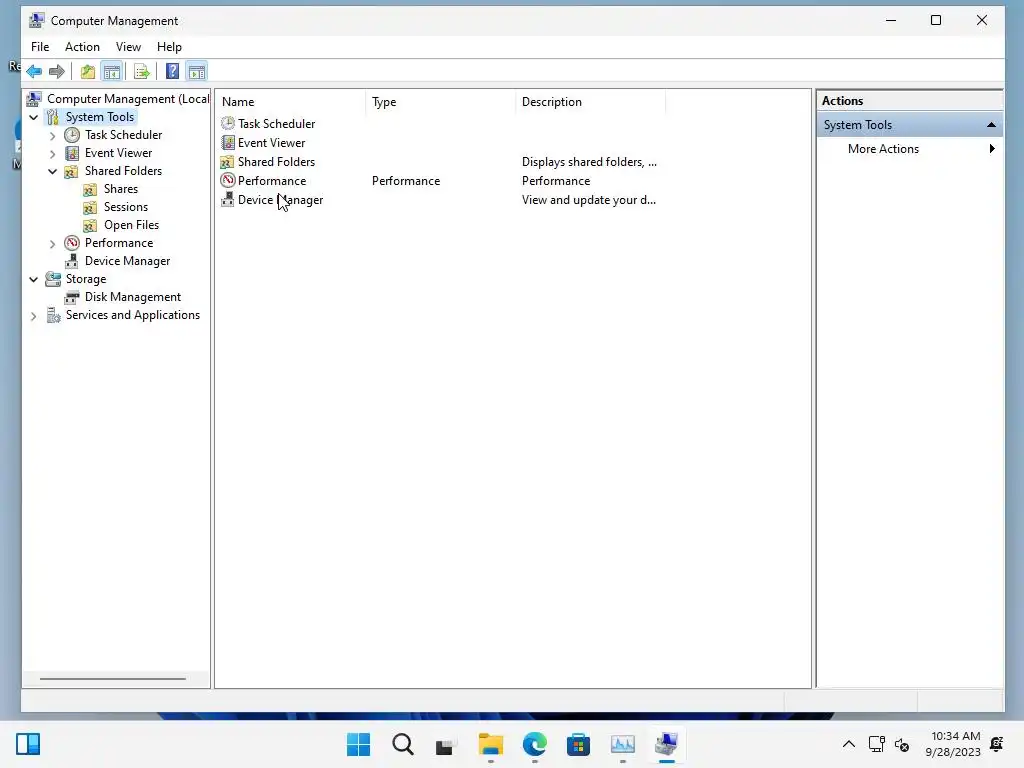This screenshot has height=768, width=1024.
Task: Click System Tools icon in tree
Action: click(53, 117)
